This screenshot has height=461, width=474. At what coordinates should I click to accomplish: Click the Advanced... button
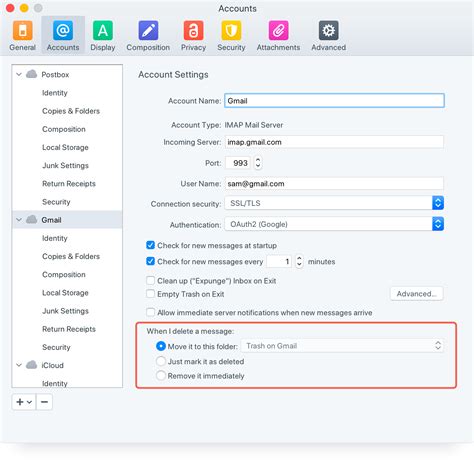[x=417, y=294]
